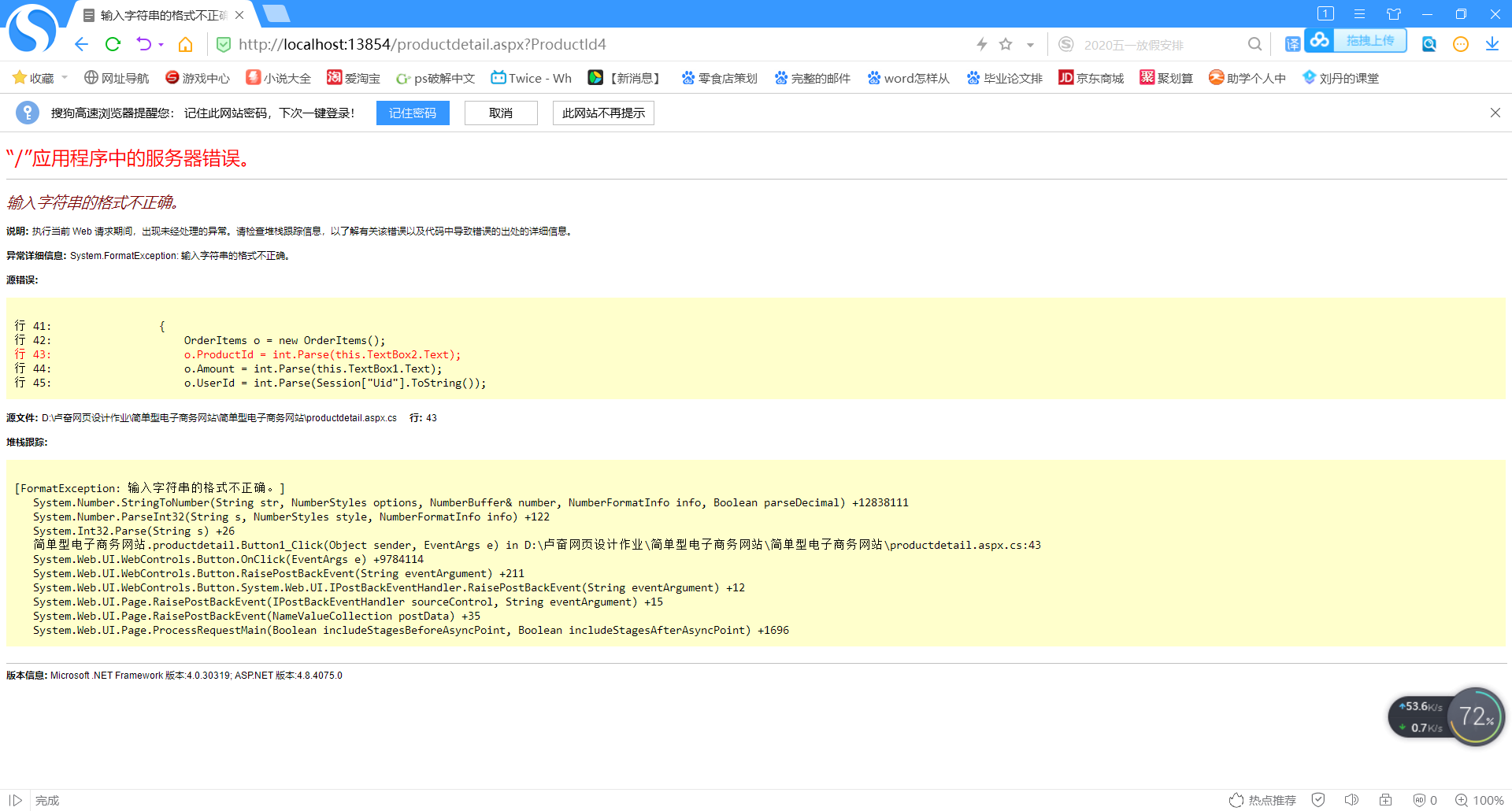Open the chat bubble extension icon

(1461, 44)
